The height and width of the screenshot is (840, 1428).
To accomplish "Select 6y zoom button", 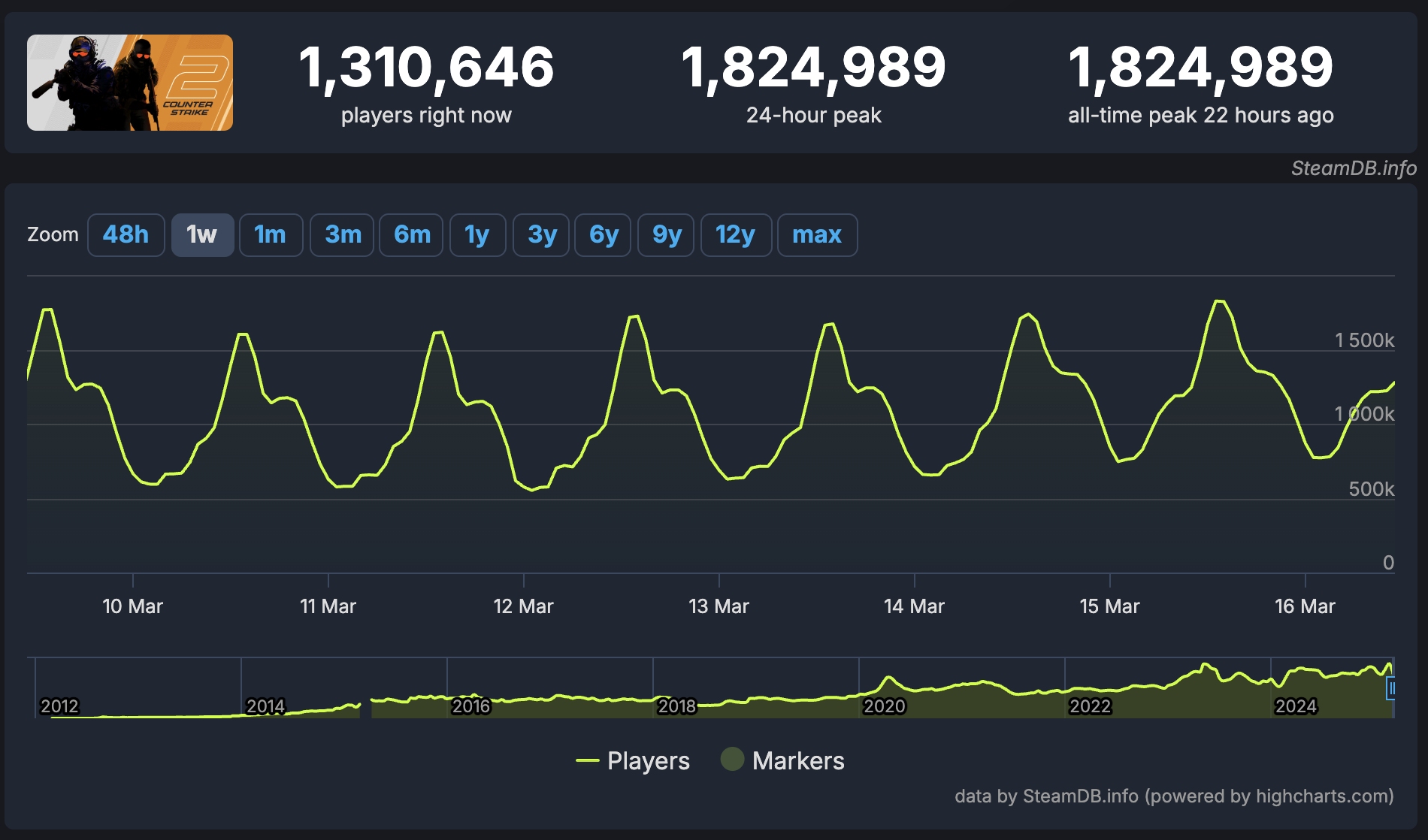I will tap(603, 235).
